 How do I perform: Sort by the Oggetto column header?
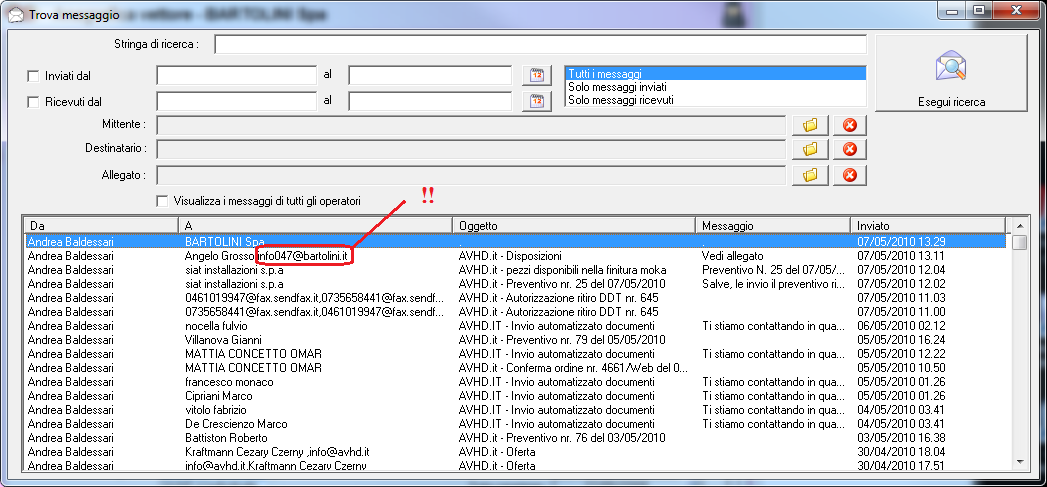pyautogui.click(x=574, y=226)
